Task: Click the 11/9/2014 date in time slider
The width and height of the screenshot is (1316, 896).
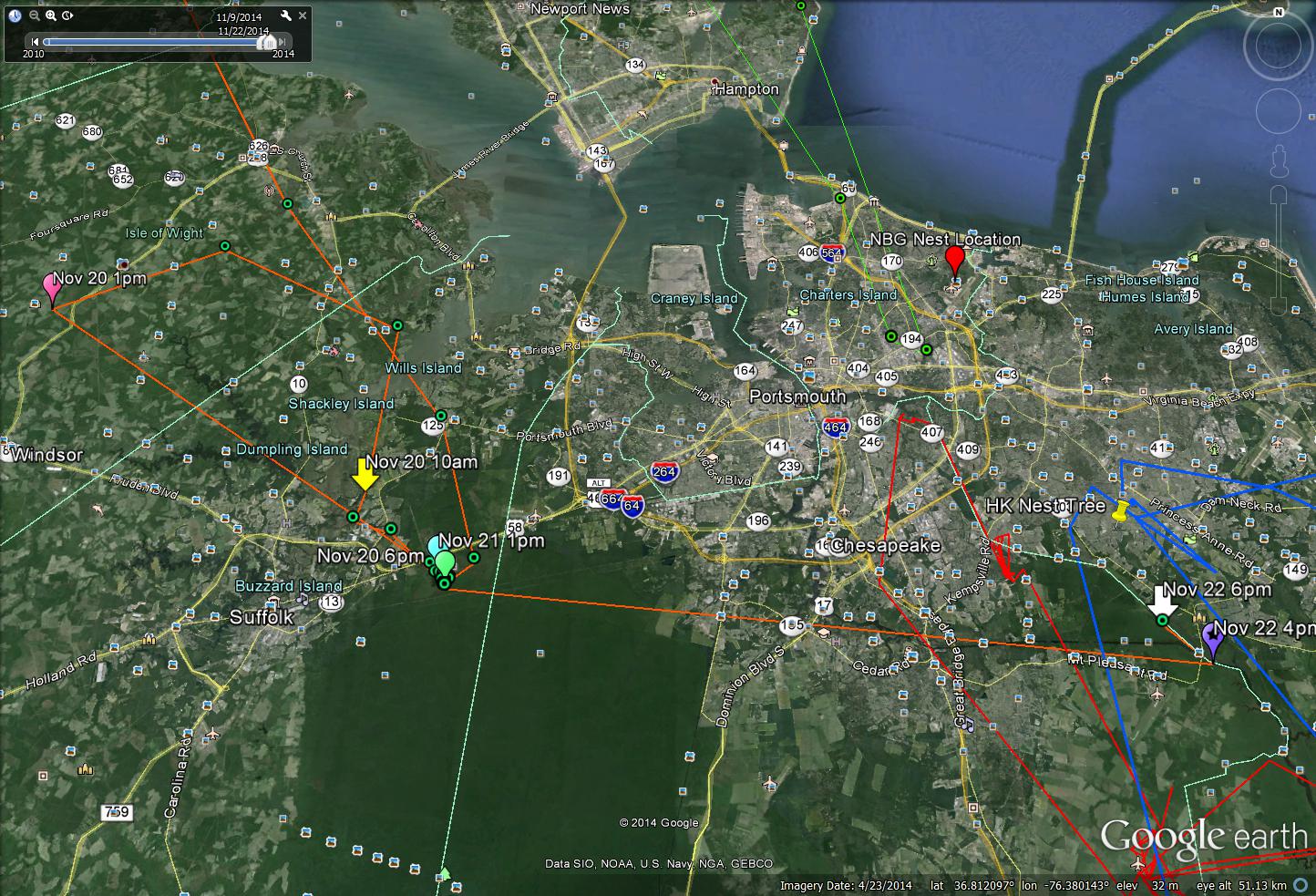Action: coord(241,16)
